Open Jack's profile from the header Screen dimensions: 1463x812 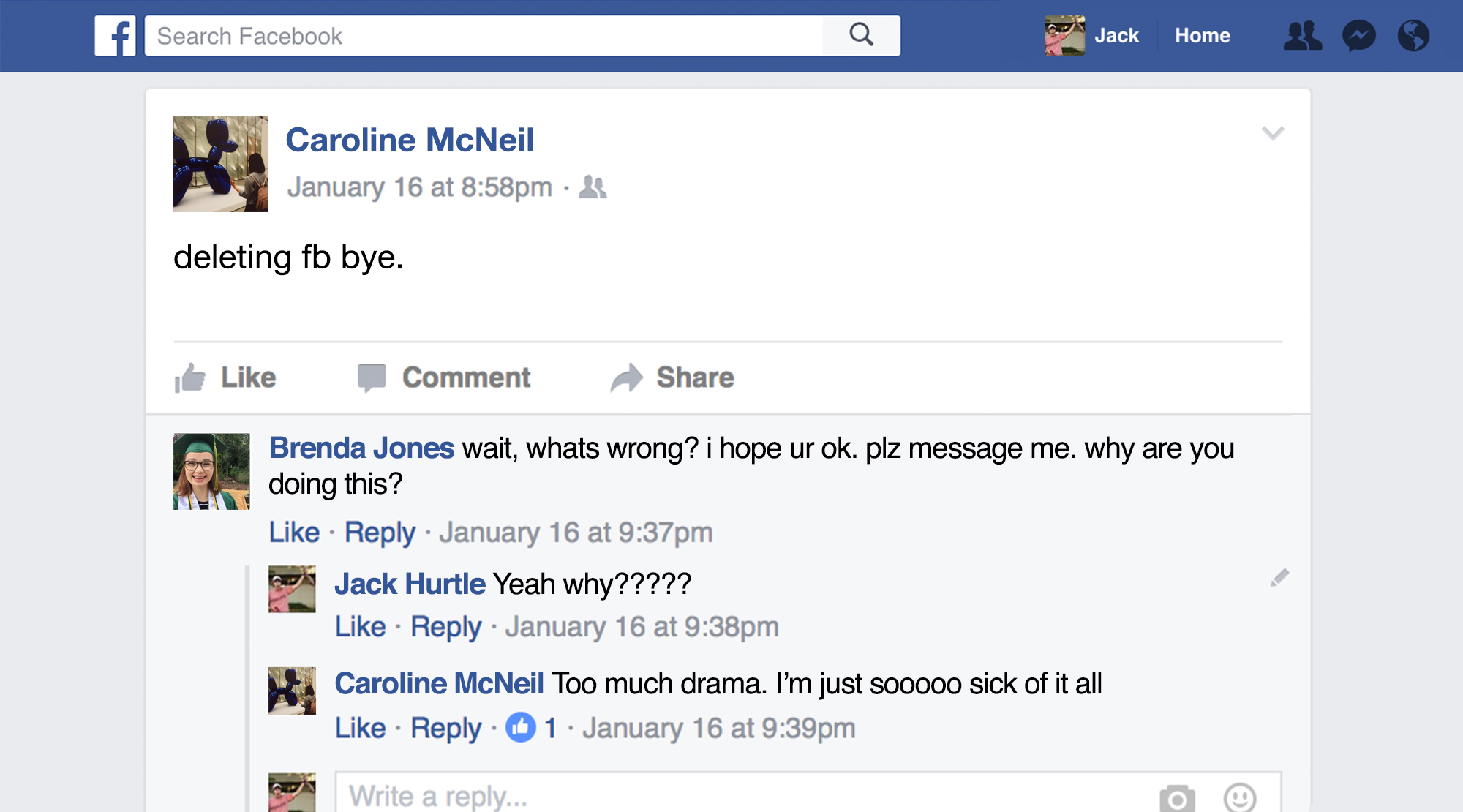pos(1092,36)
